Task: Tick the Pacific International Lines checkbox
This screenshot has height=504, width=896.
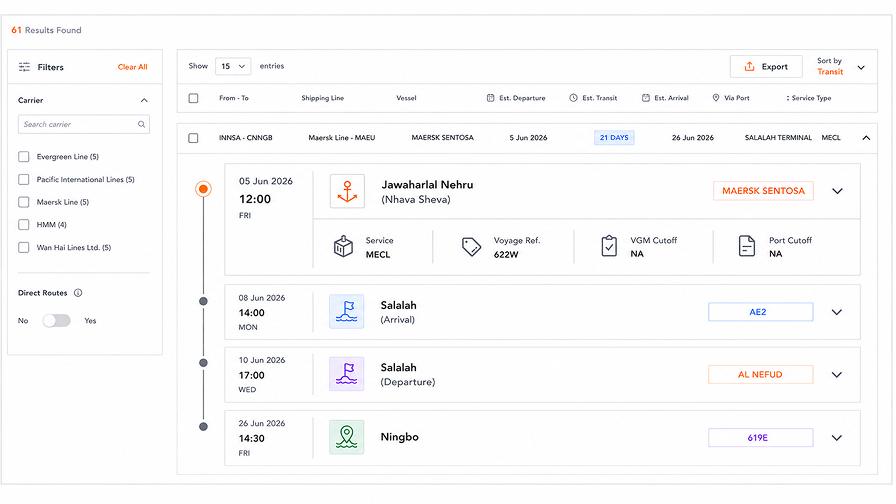Action: (23, 179)
